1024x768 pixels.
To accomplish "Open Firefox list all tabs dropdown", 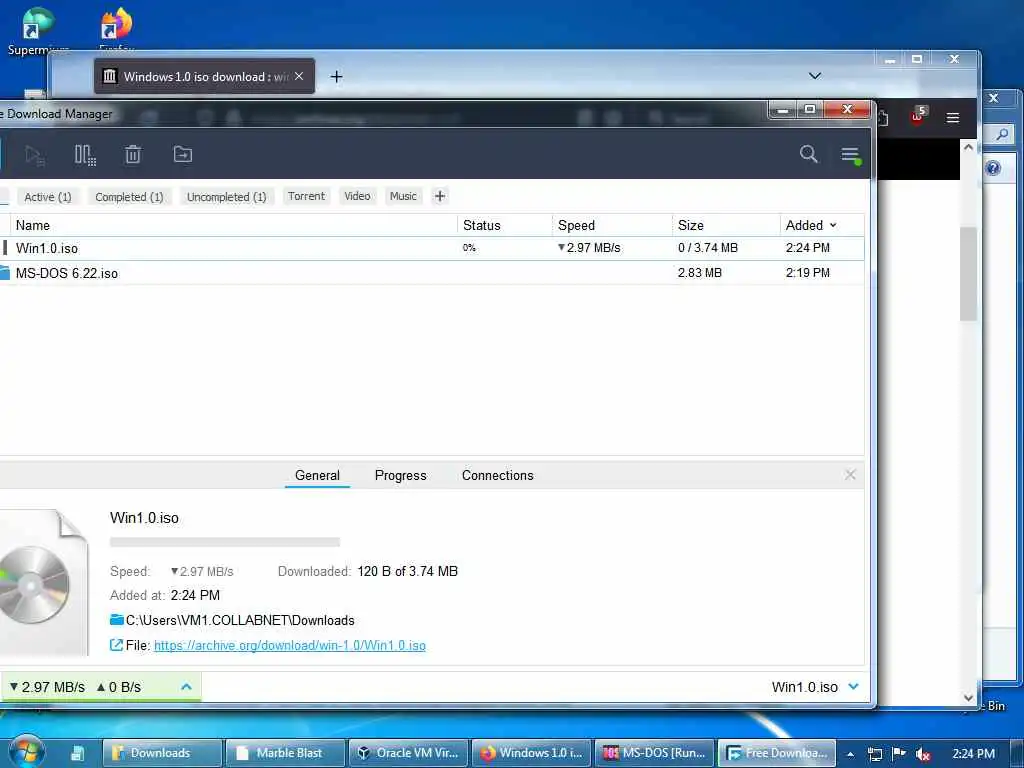I will [815, 76].
